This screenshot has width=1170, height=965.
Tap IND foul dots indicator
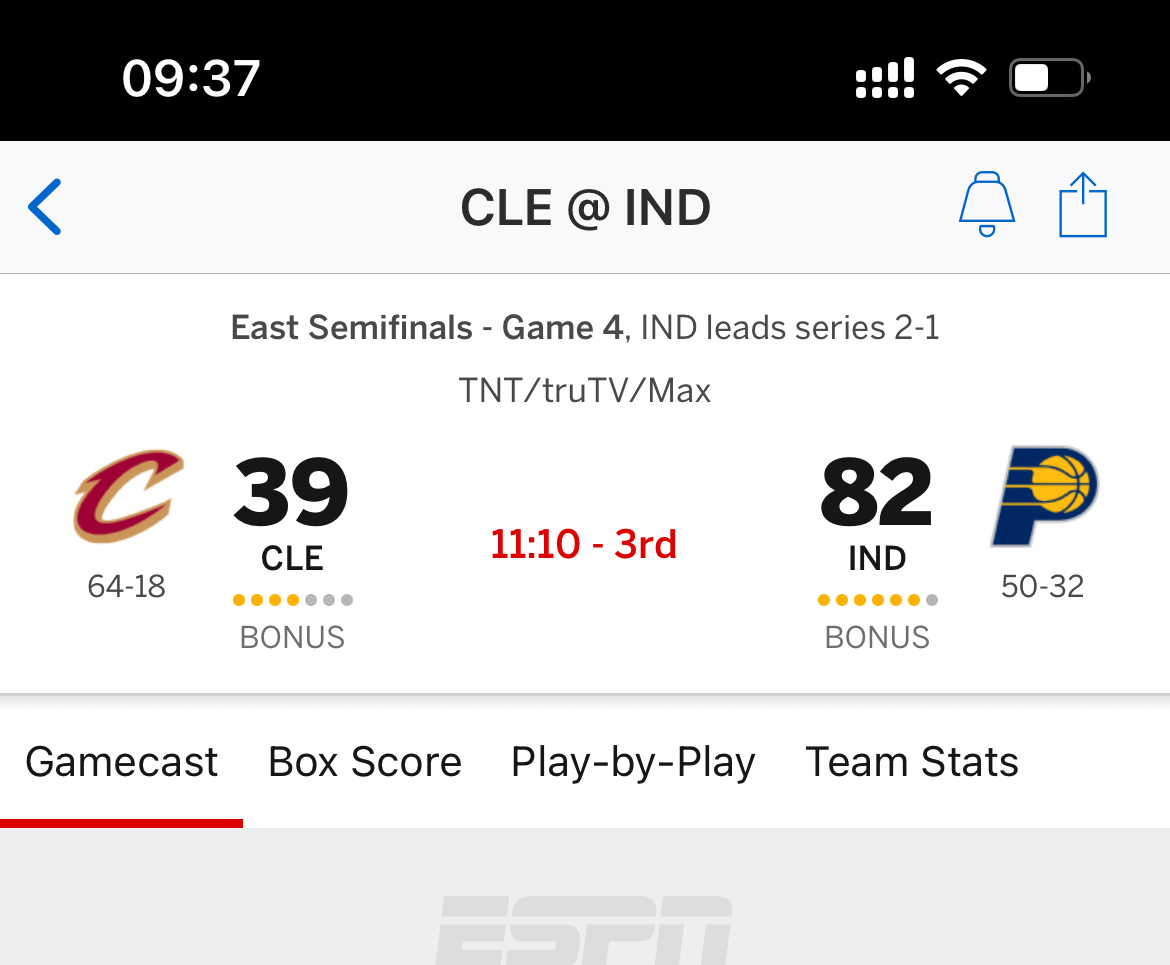[878, 600]
